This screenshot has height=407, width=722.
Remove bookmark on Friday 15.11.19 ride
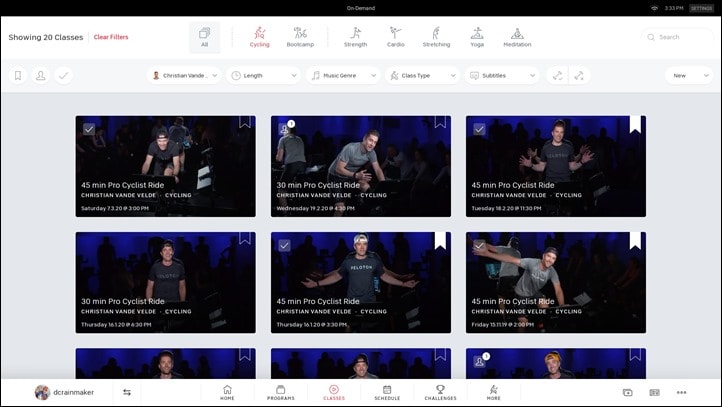[x=635, y=240]
